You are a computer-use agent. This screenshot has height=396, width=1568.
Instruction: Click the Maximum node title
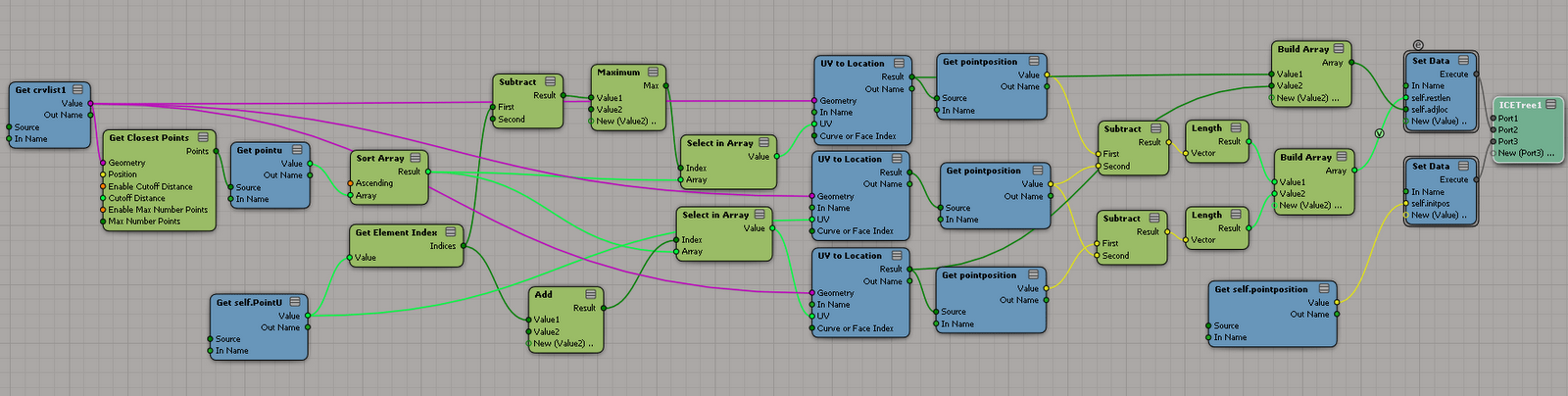tap(618, 72)
